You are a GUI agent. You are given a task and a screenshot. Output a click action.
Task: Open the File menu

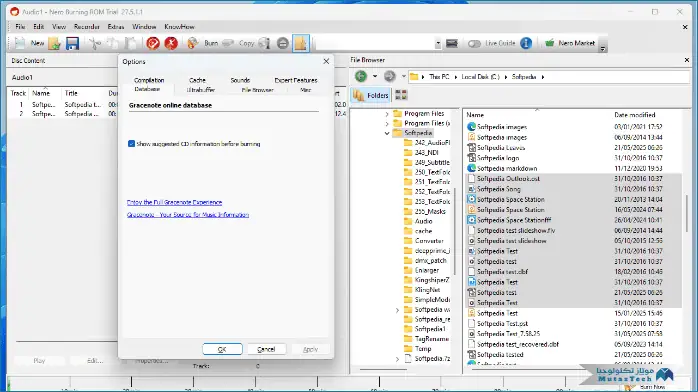point(20,27)
